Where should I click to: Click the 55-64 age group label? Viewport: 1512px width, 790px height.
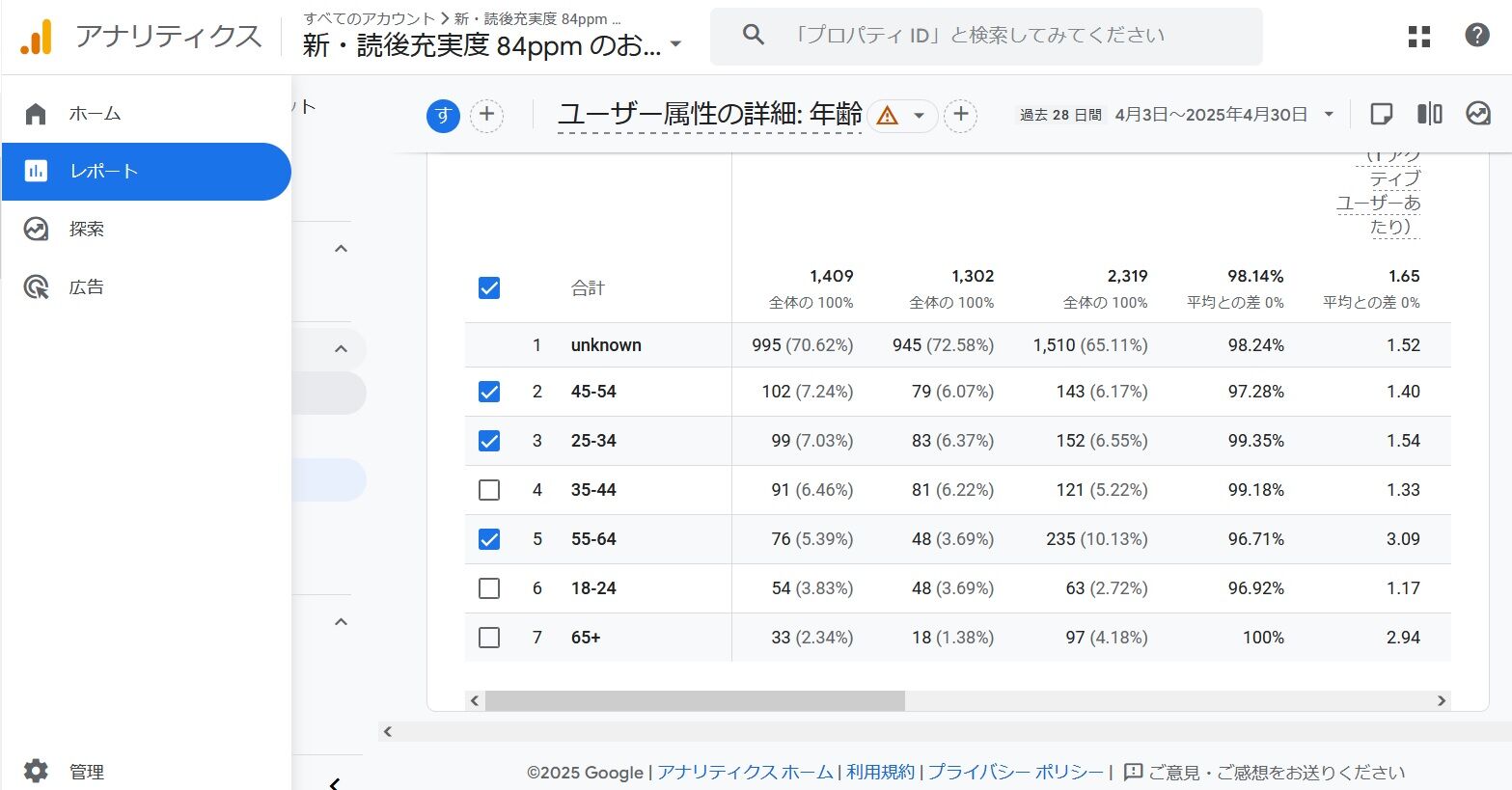pos(593,539)
